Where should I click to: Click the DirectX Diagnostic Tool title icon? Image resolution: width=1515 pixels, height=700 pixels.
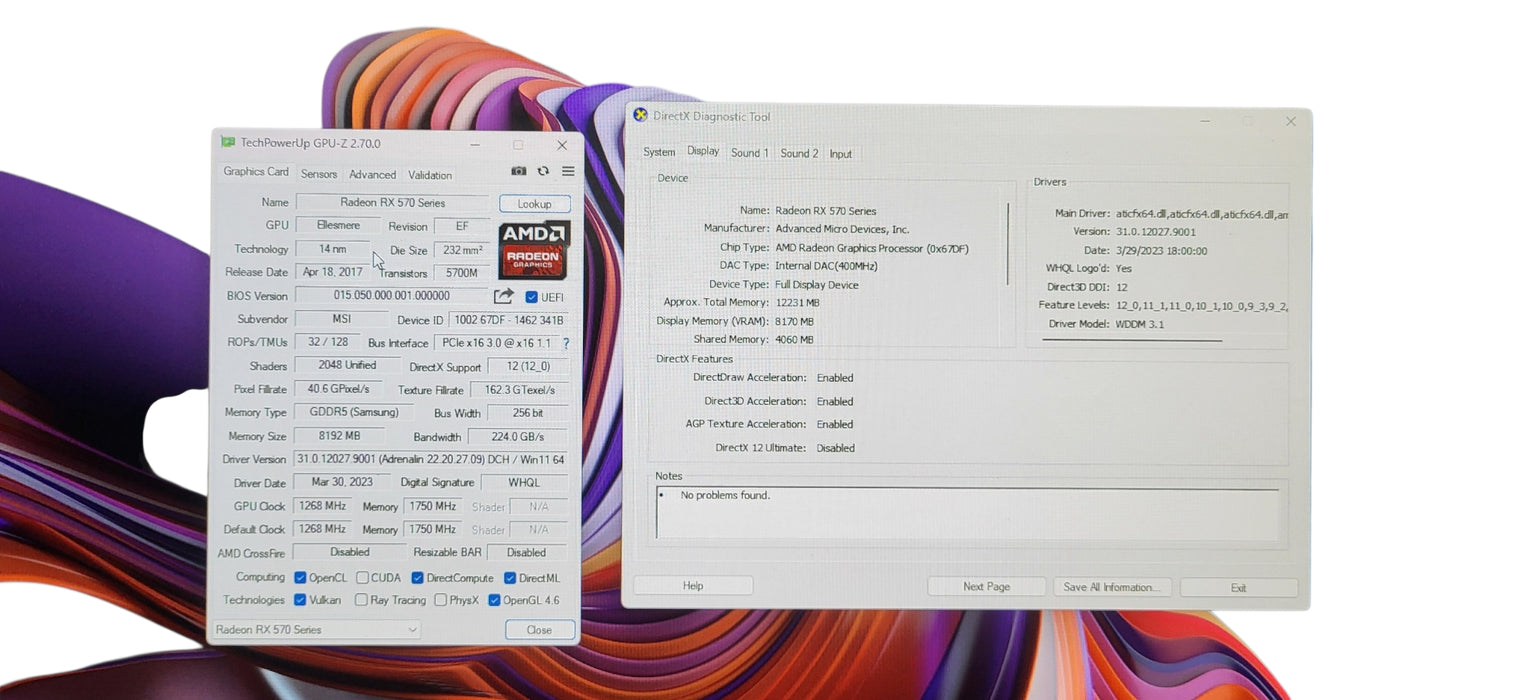pos(640,115)
